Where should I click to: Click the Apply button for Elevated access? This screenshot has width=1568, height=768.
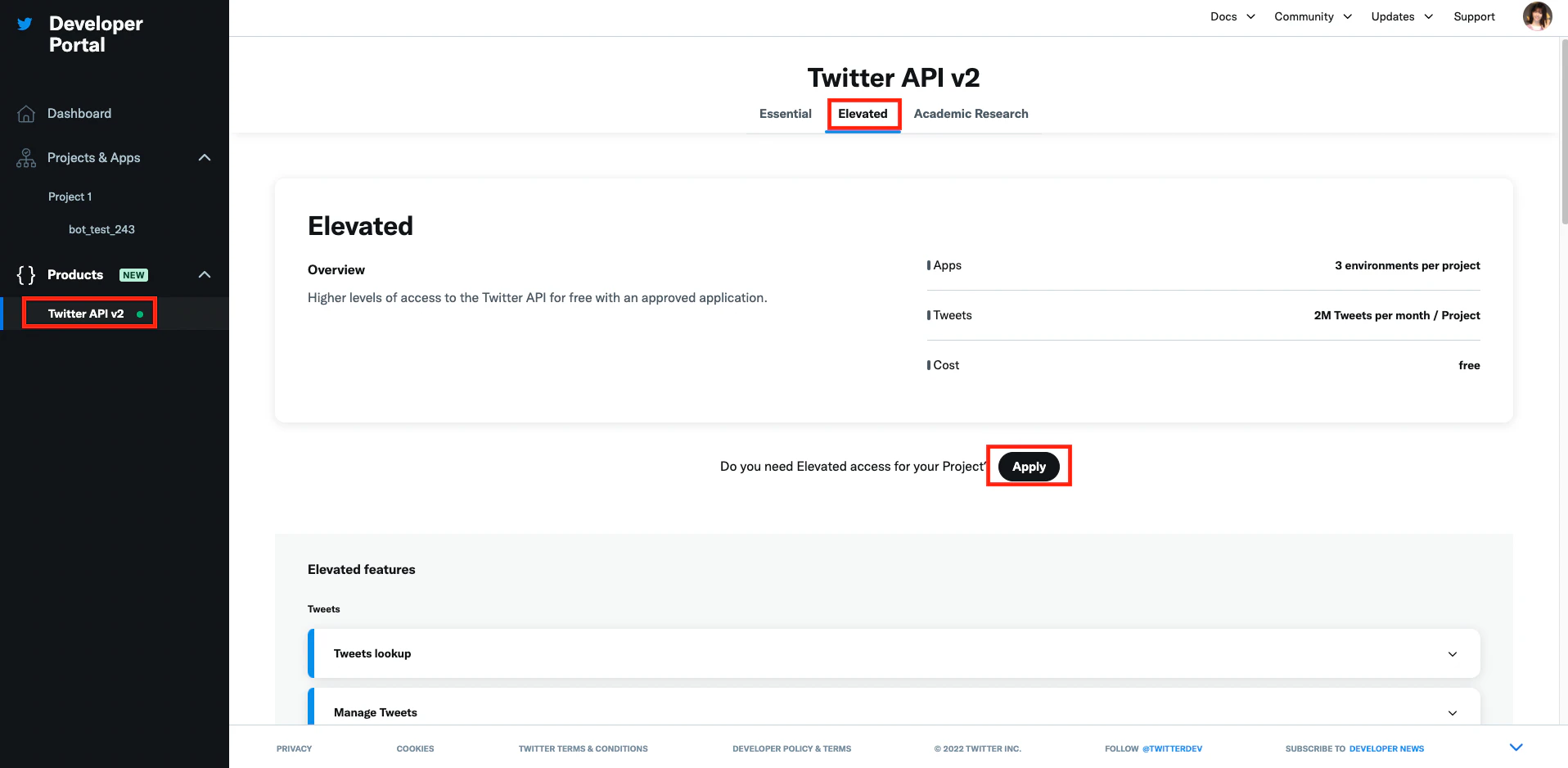[x=1029, y=467]
